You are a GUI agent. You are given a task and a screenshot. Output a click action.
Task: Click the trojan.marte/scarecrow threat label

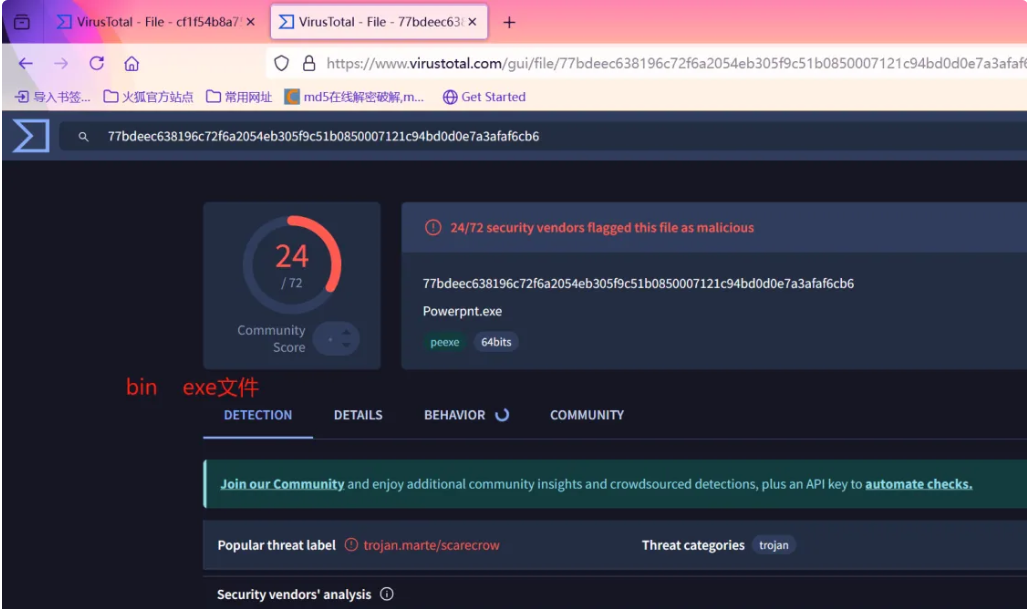pos(432,545)
